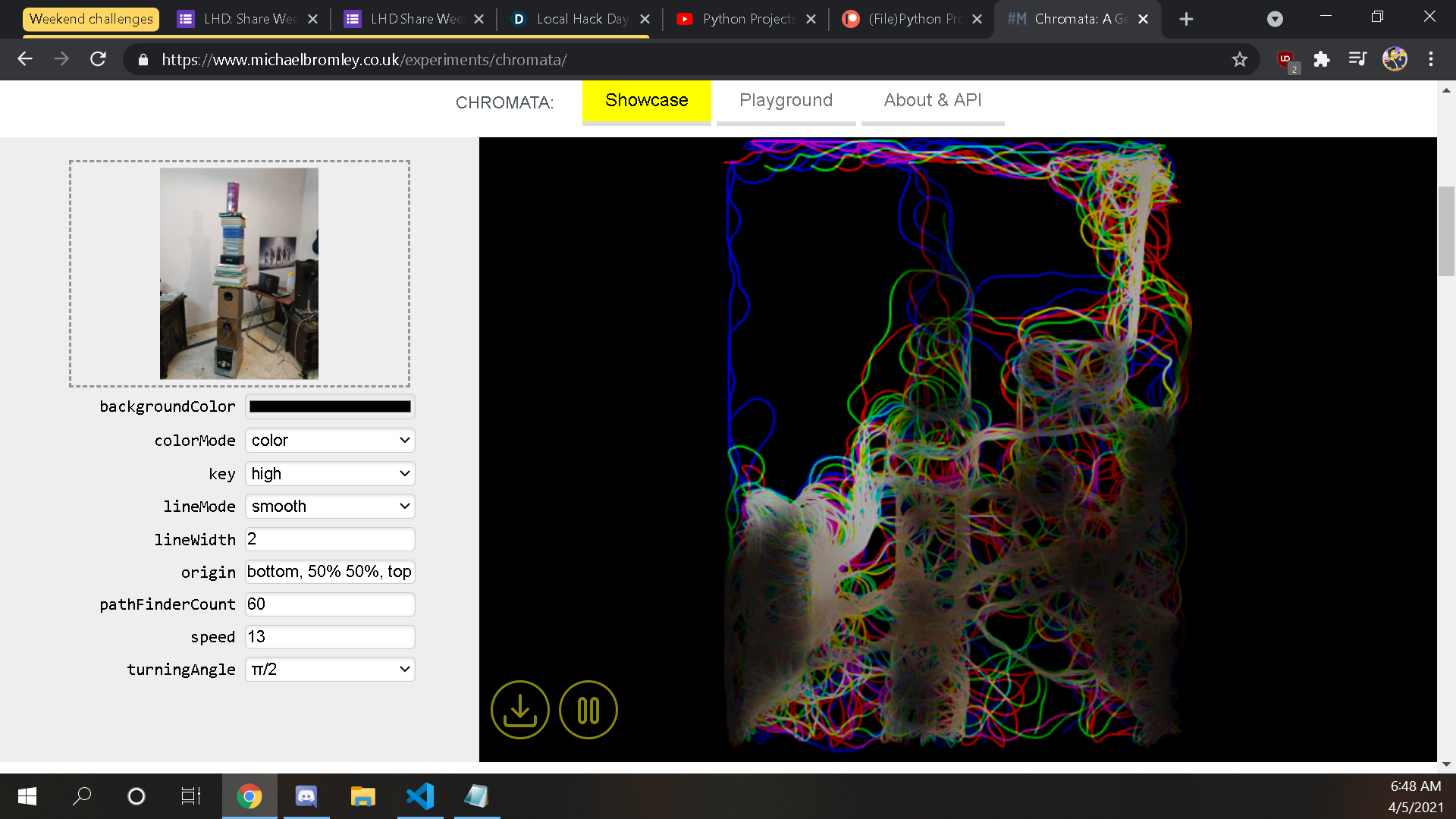This screenshot has width=1456, height=819.
Task: Click the pathFinderCount input field
Action: pyautogui.click(x=330, y=604)
